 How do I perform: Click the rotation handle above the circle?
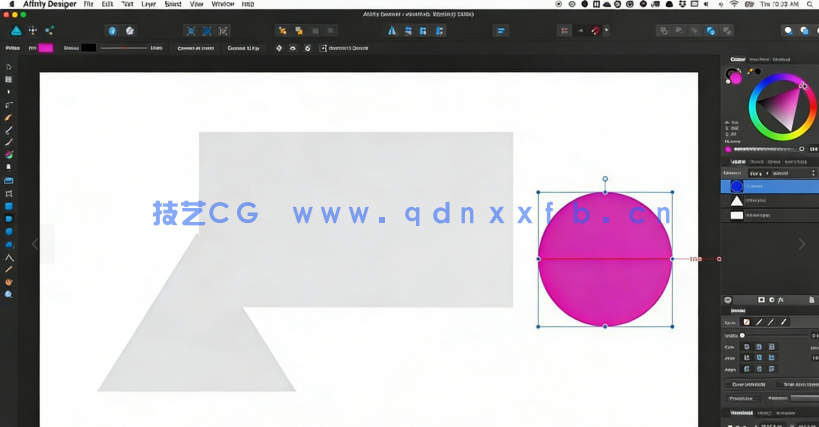click(605, 179)
